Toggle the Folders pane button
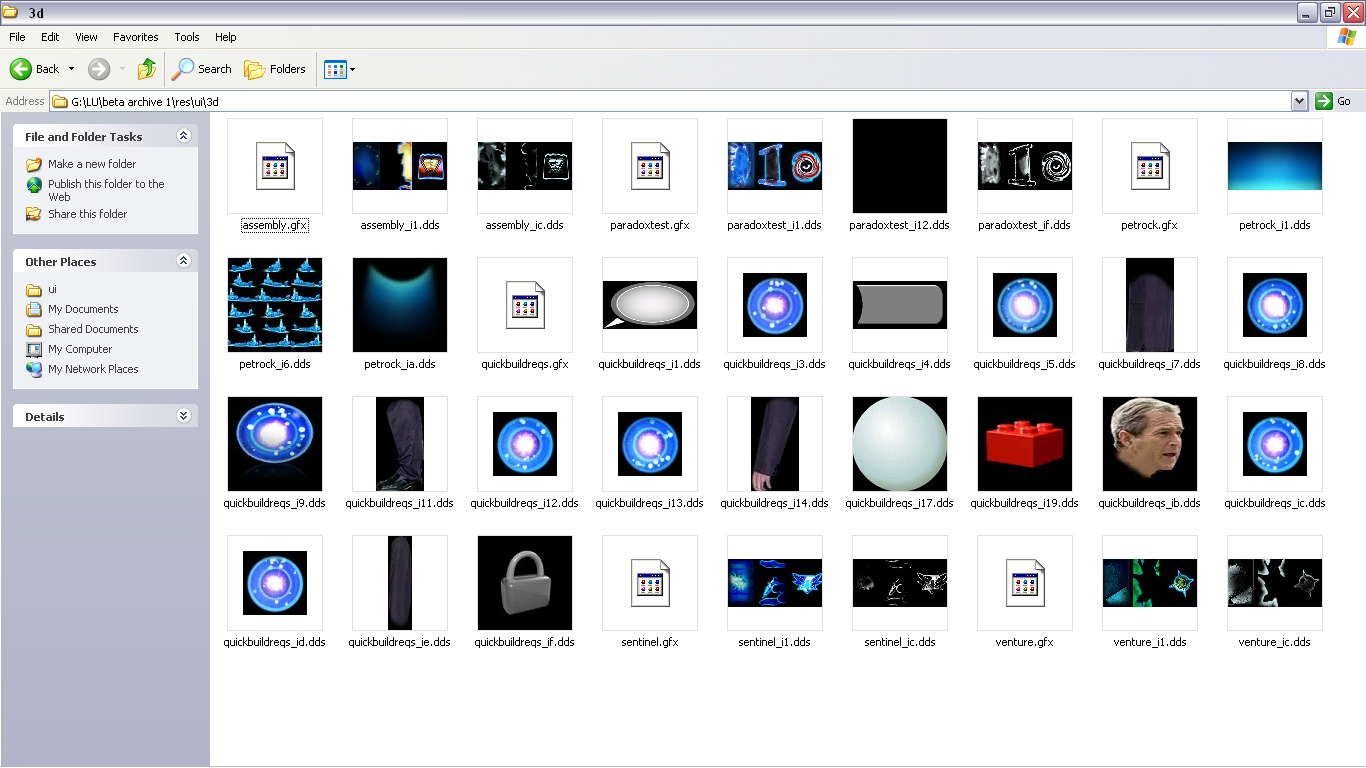The width and height of the screenshot is (1366, 768). (x=275, y=69)
